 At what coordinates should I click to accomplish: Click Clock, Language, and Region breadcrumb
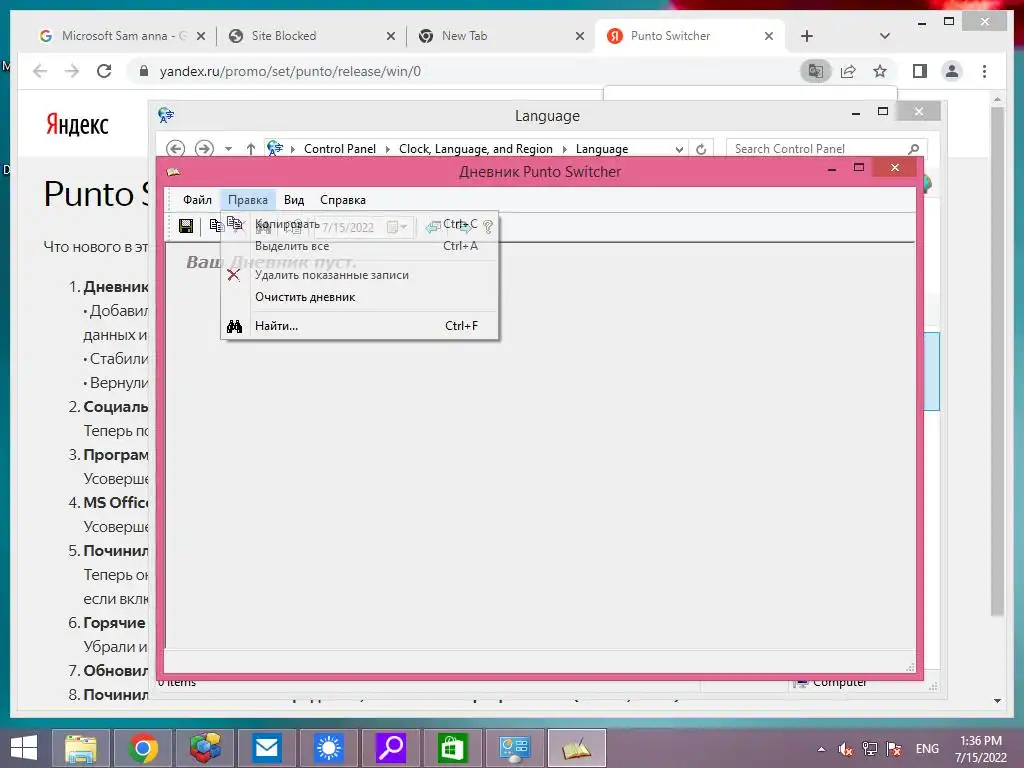[475, 149]
